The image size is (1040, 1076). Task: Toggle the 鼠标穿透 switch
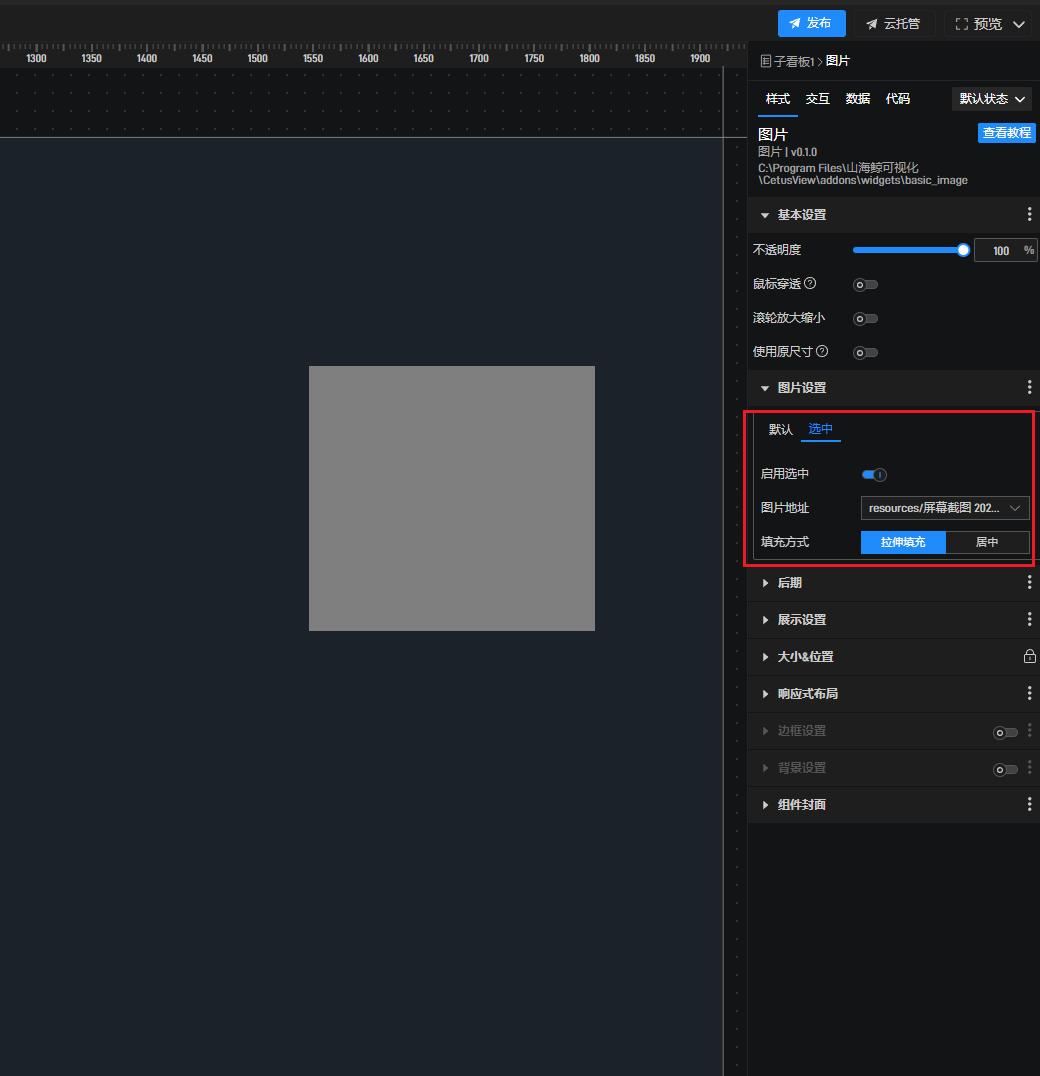(865, 285)
